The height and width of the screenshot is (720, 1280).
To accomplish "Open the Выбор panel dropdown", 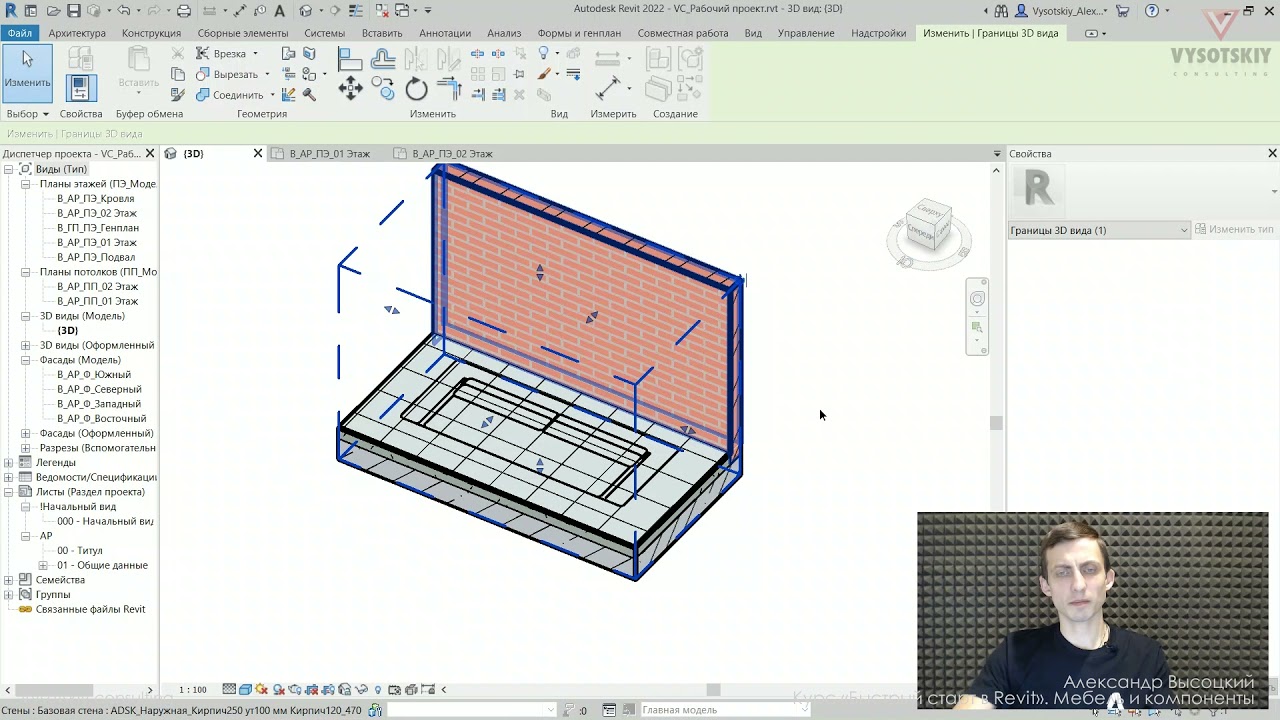I will [27, 114].
